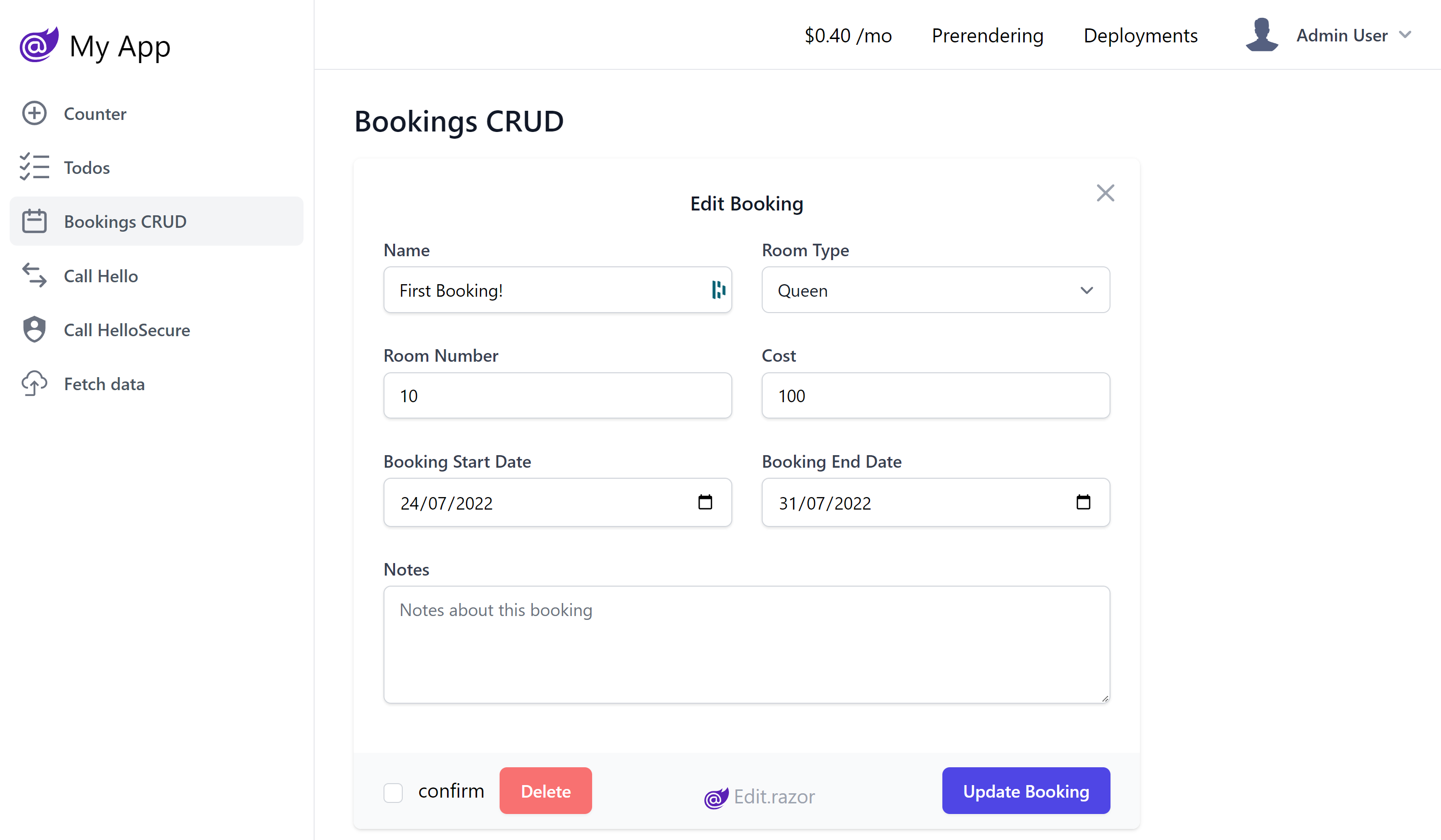The height and width of the screenshot is (840, 1441).
Task: Expand the Room Type Queen dropdown
Action: click(x=936, y=290)
